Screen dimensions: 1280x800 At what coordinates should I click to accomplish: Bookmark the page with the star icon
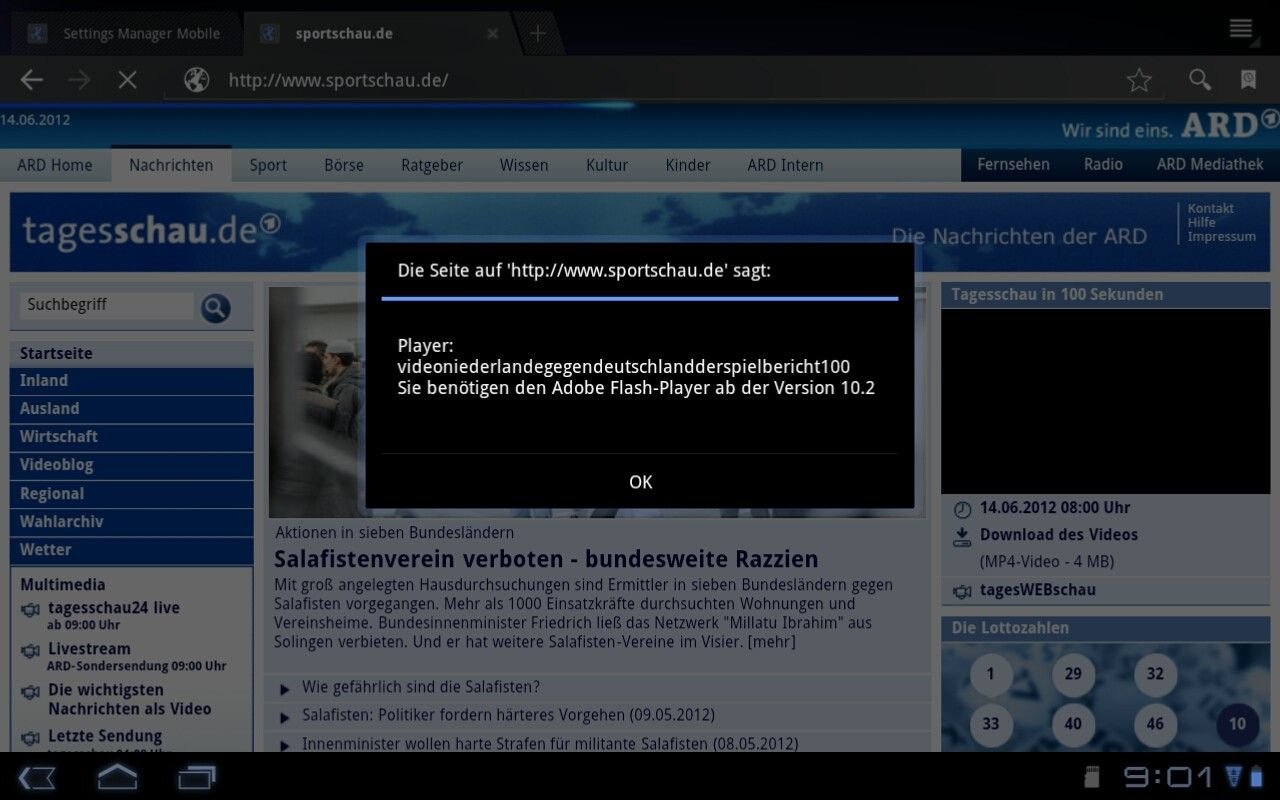point(1139,80)
